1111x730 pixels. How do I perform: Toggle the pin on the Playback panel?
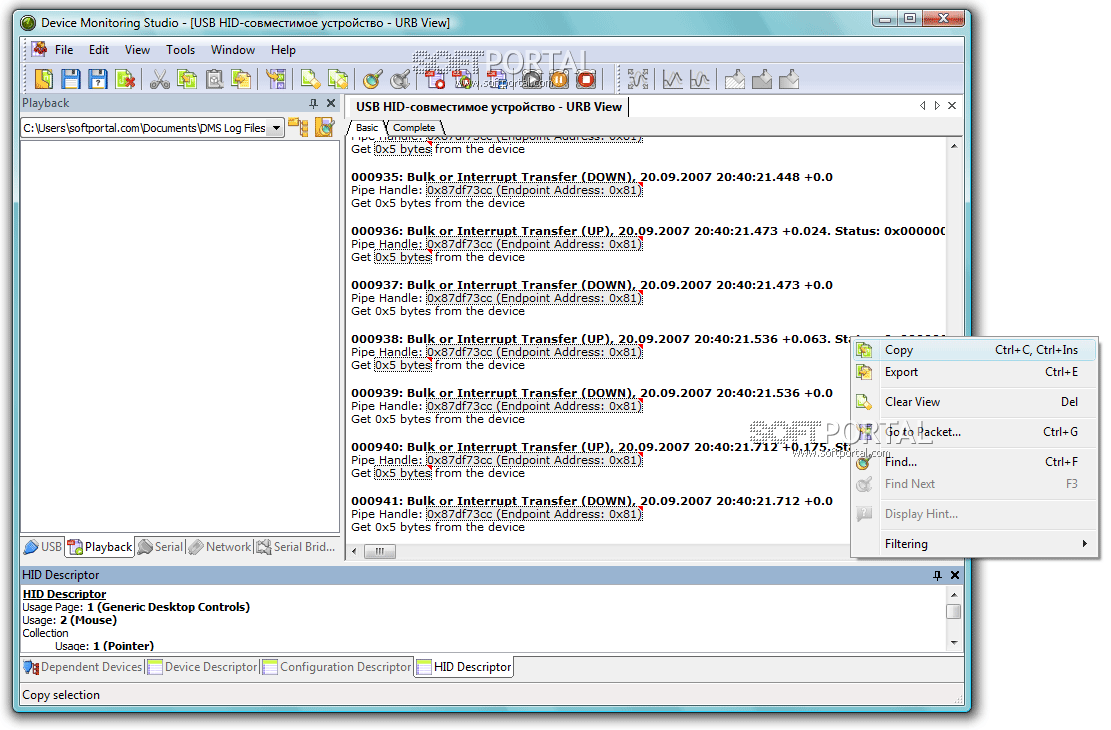click(x=313, y=103)
